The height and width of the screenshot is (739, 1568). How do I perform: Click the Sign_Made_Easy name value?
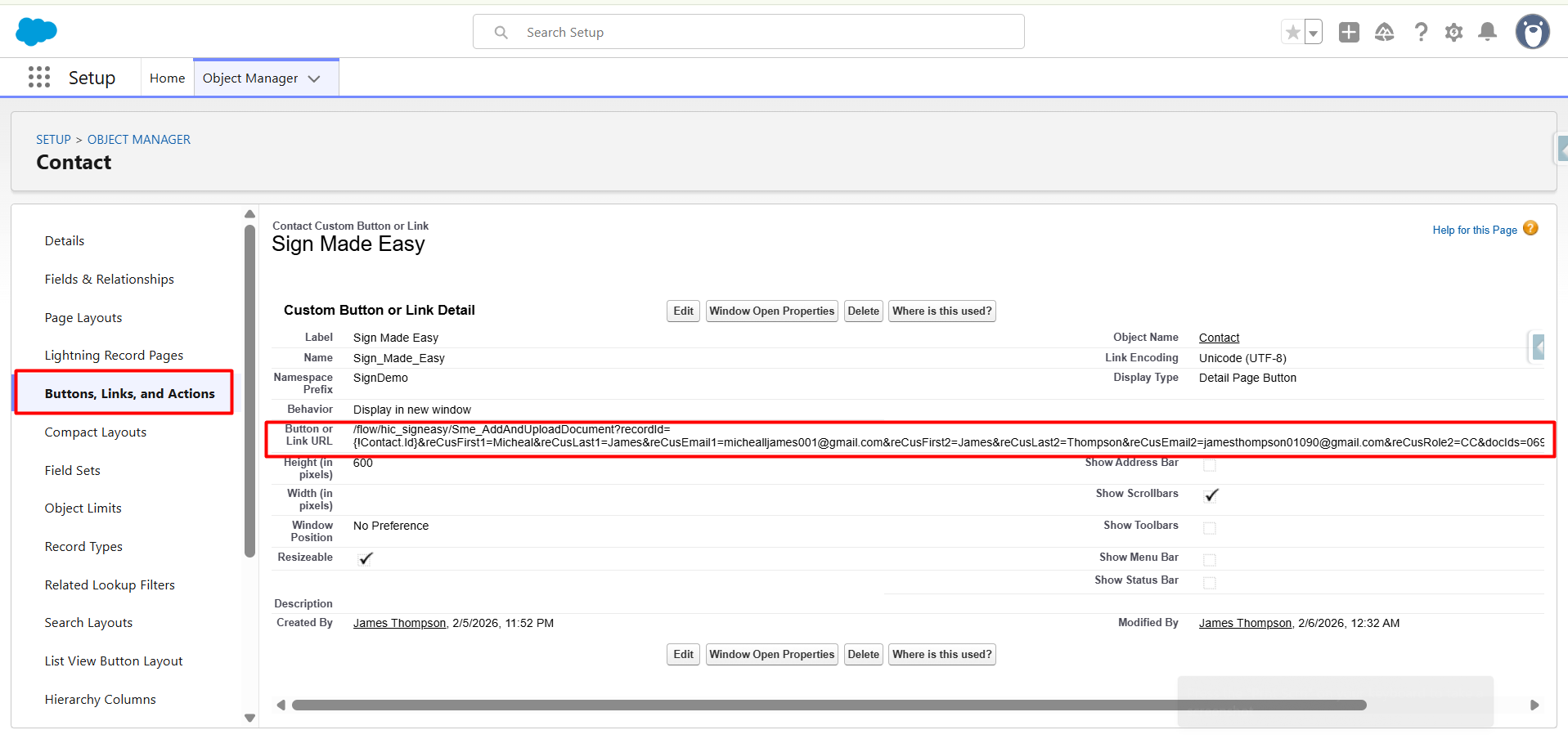tap(399, 358)
